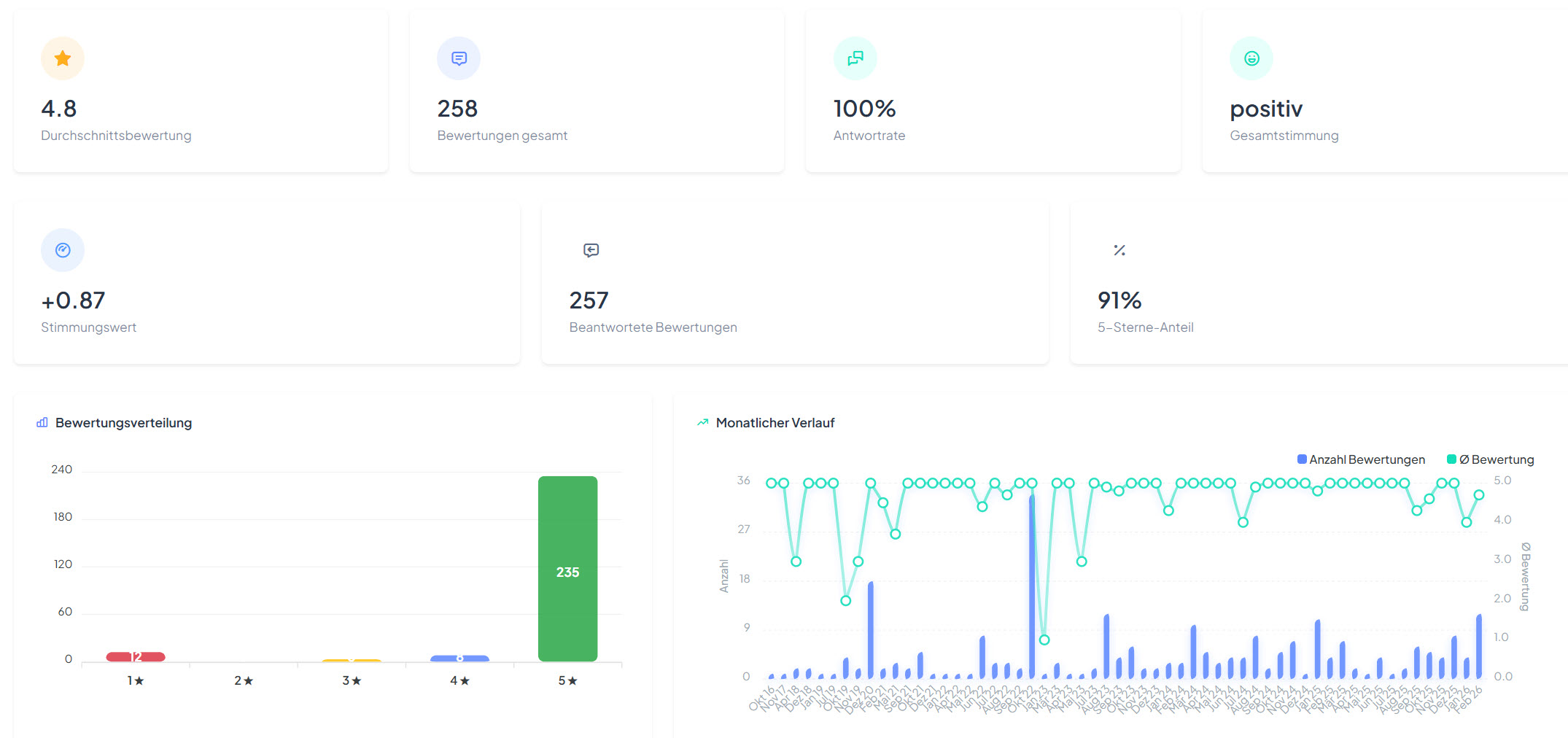
Task: Click the smiley icon above positiv
Action: tap(1251, 58)
